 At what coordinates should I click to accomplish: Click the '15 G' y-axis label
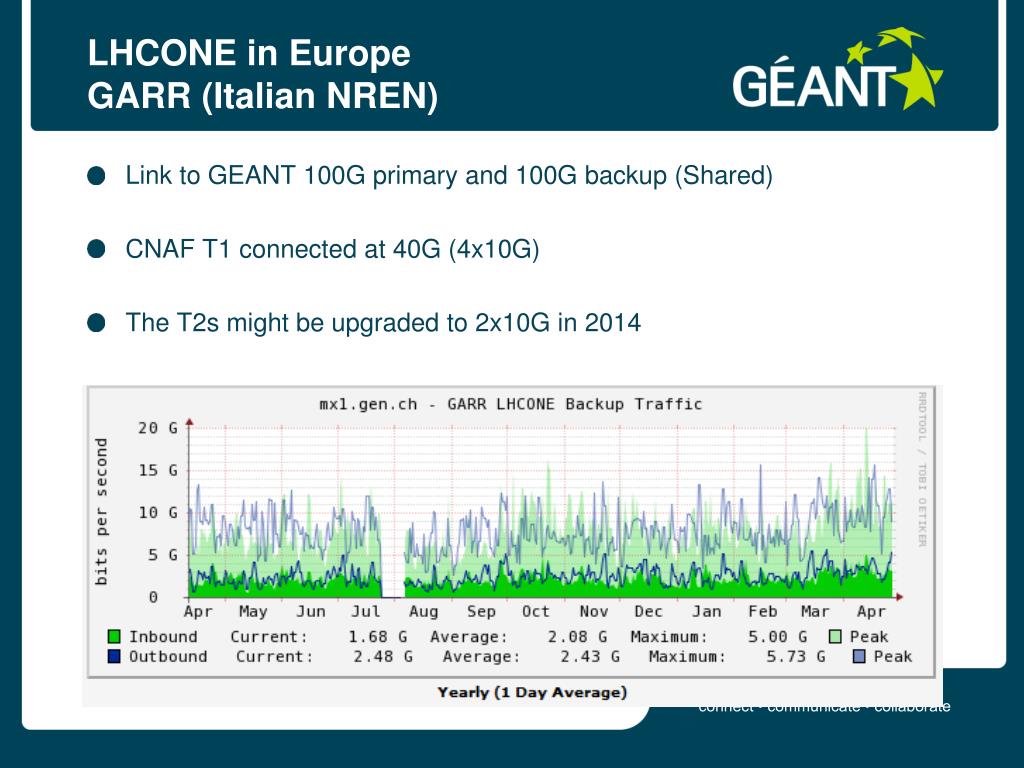point(157,470)
